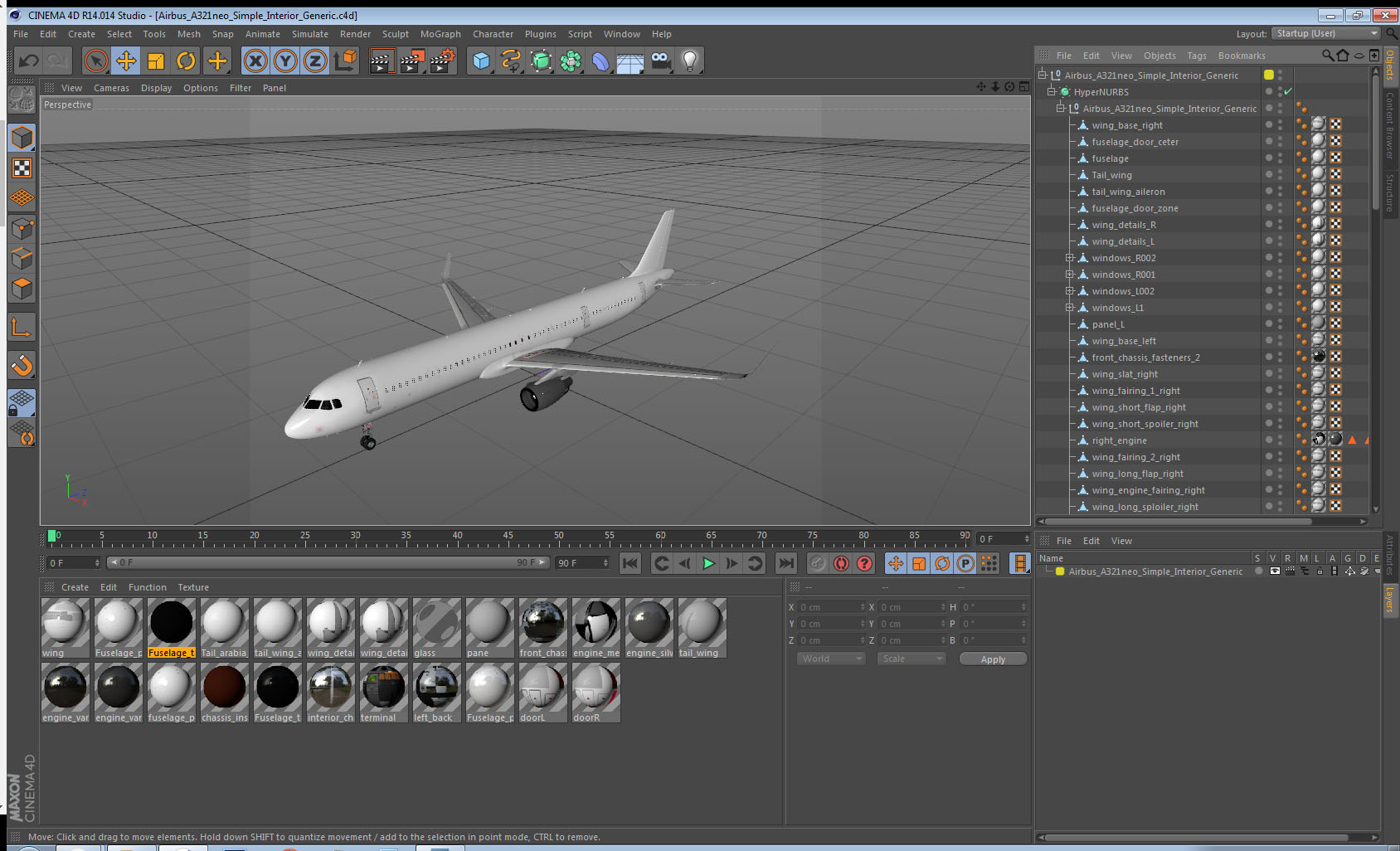This screenshot has width=1400, height=851.
Task: Toggle HyperNURBS enable checkmark
Action: 1288,91
